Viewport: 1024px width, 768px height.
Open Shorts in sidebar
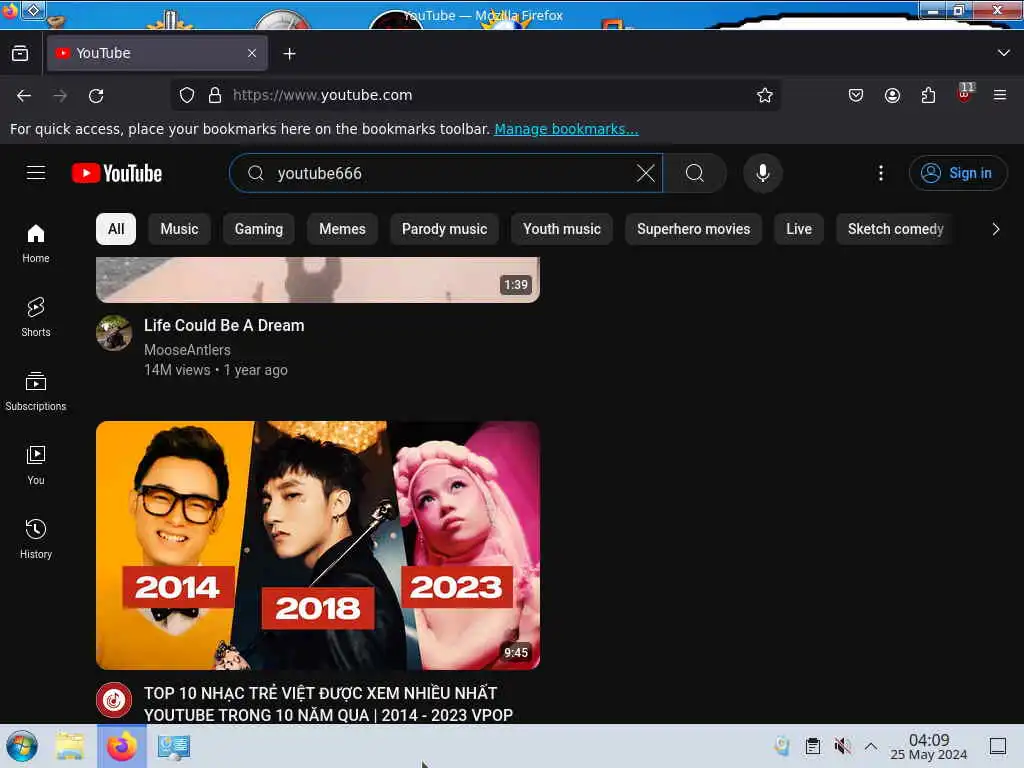pos(36,317)
